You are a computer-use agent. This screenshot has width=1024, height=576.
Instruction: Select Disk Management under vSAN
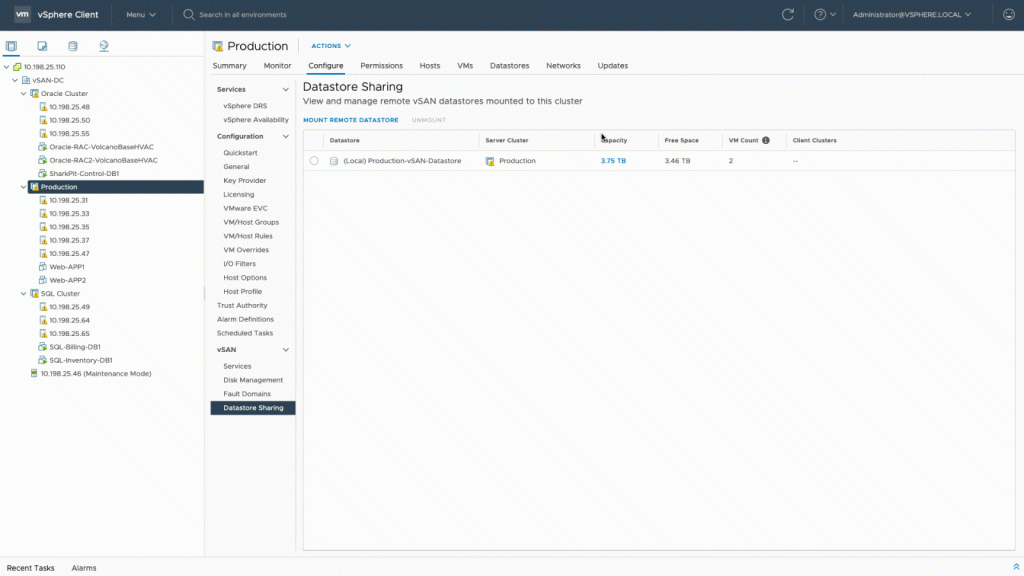pyautogui.click(x=253, y=380)
